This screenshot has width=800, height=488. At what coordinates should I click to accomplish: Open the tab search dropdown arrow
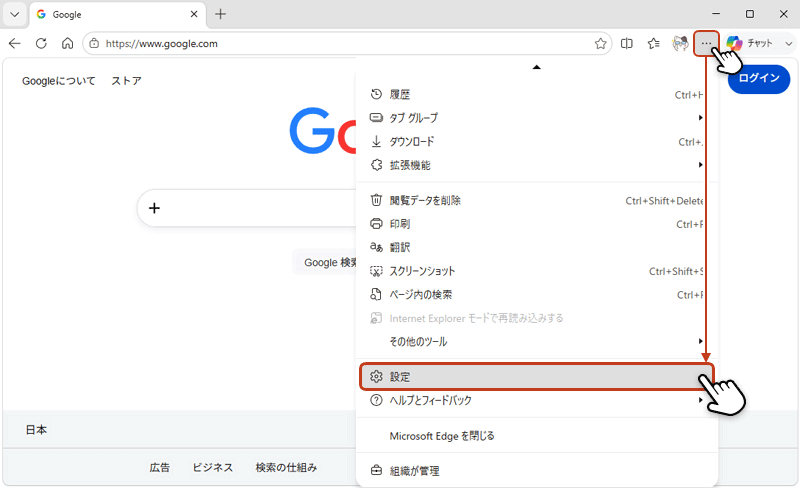click(x=14, y=14)
